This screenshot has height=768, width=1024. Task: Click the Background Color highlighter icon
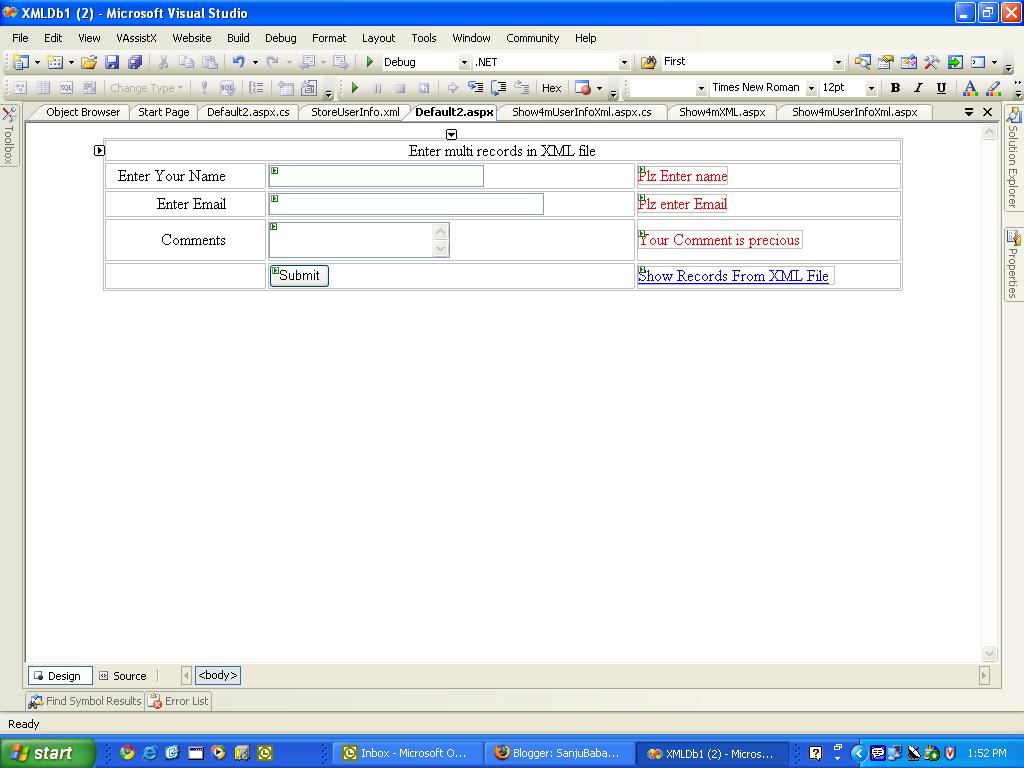(x=993, y=88)
